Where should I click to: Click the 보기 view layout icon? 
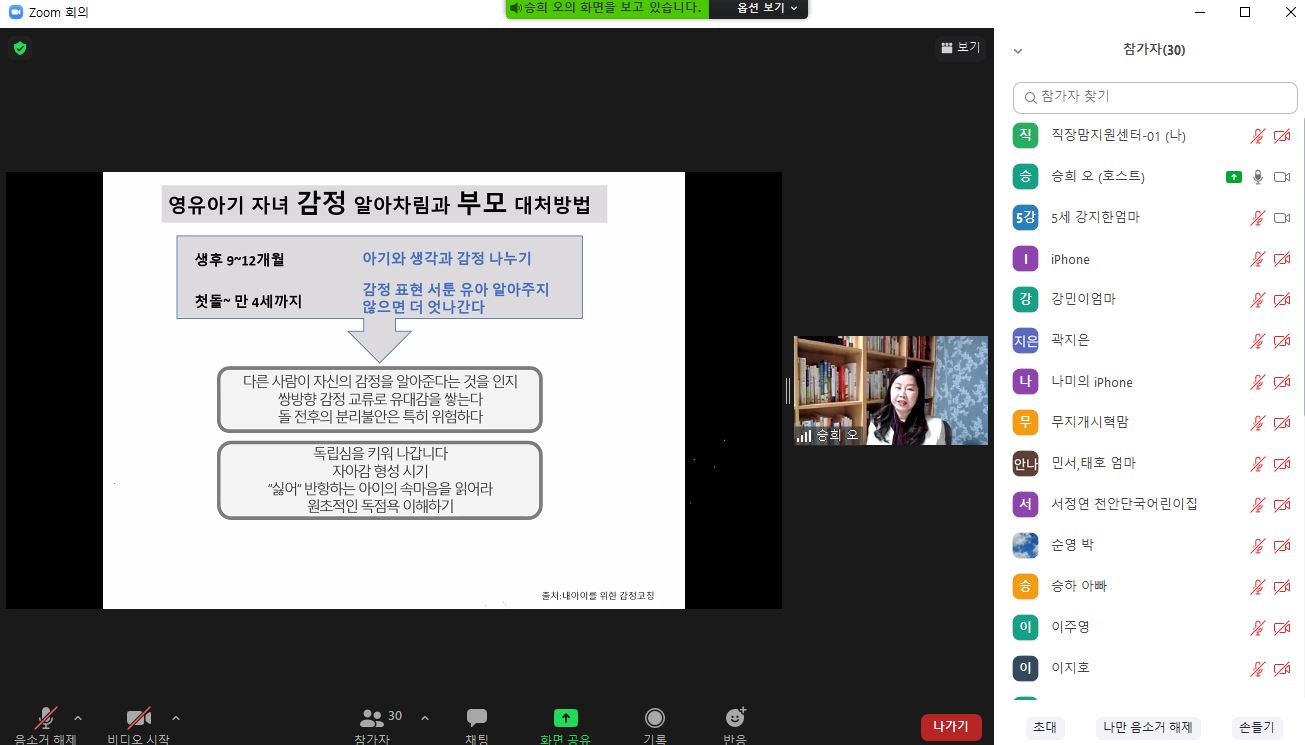coord(960,47)
